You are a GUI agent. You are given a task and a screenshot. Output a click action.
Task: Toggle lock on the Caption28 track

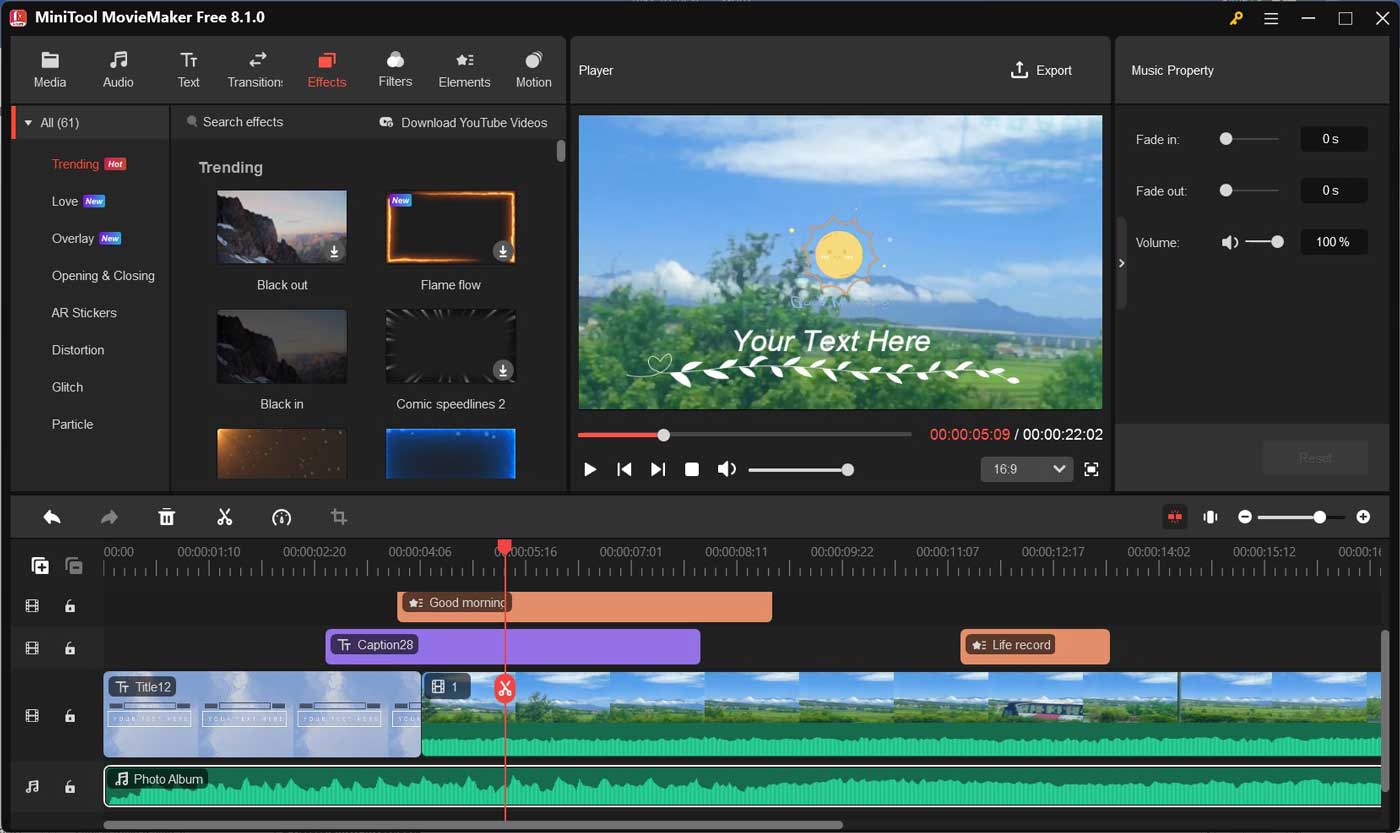tap(70, 648)
